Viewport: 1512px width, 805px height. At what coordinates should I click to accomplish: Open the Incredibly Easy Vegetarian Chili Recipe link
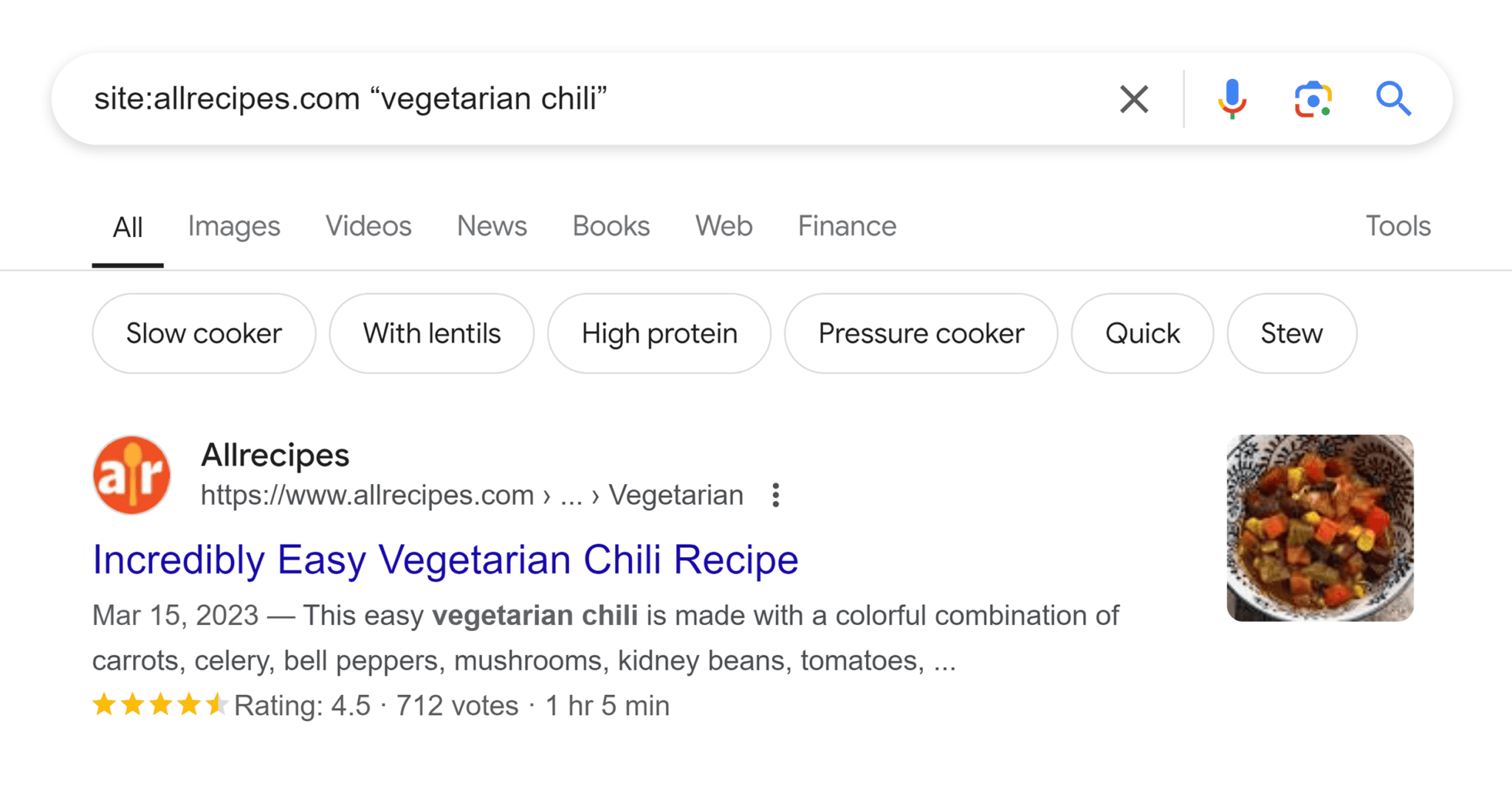tap(445, 559)
